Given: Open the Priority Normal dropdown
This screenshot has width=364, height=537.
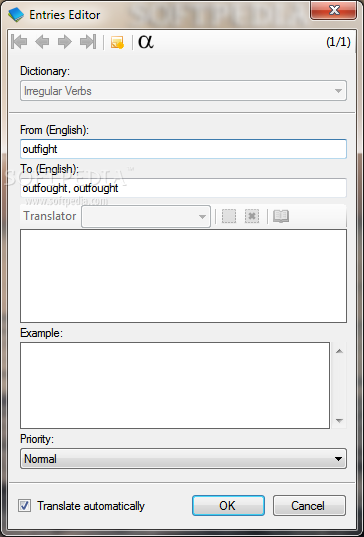Looking at the screenshot, I should pyautogui.click(x=184, y=459).
